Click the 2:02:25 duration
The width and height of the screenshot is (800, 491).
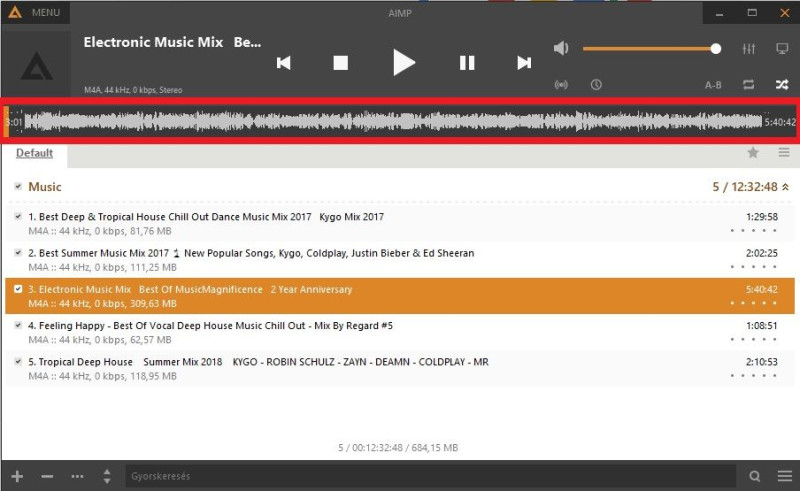[x=762, y=253]
